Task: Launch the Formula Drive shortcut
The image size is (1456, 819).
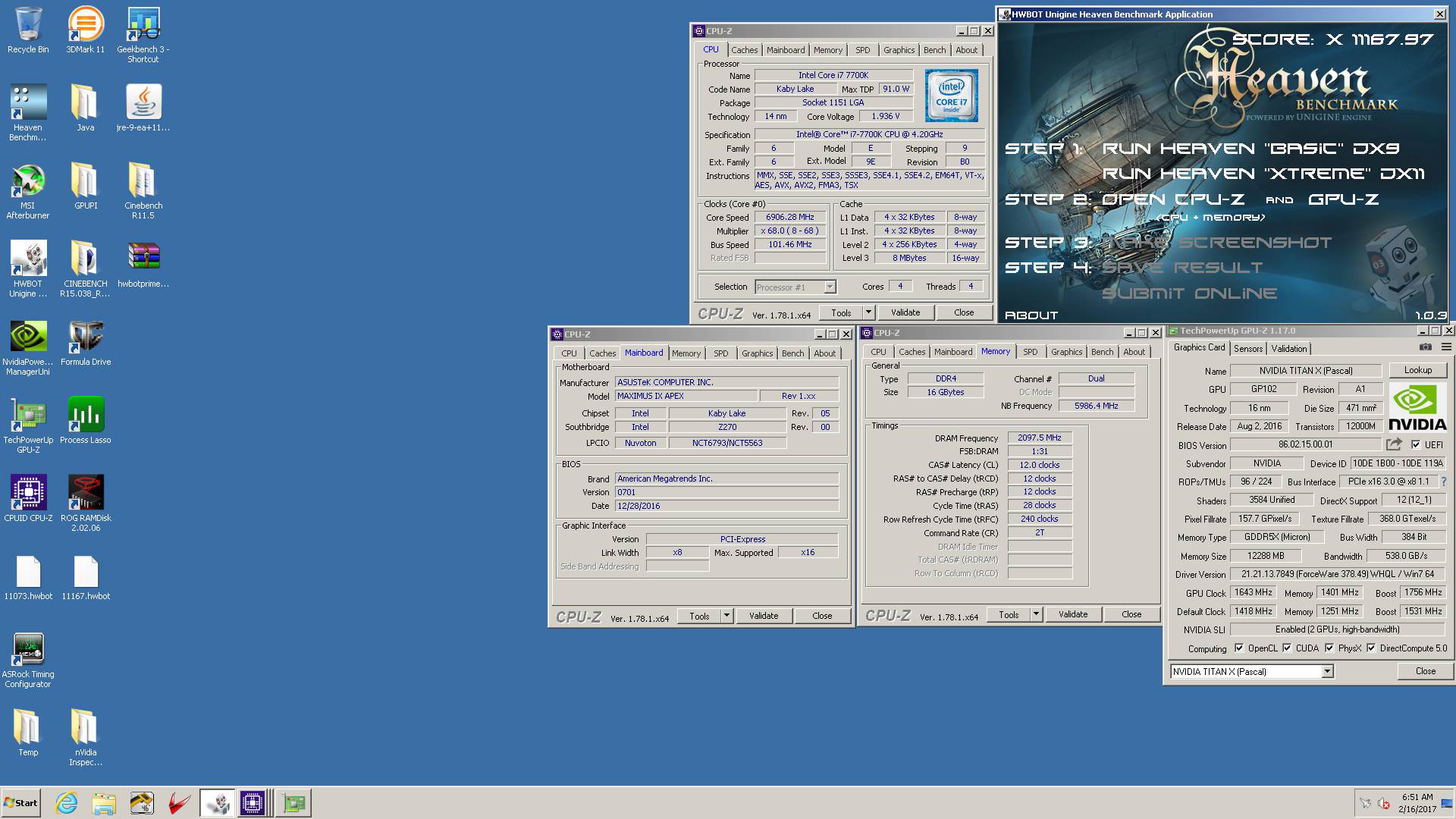Action: click(x=86, y=343)
